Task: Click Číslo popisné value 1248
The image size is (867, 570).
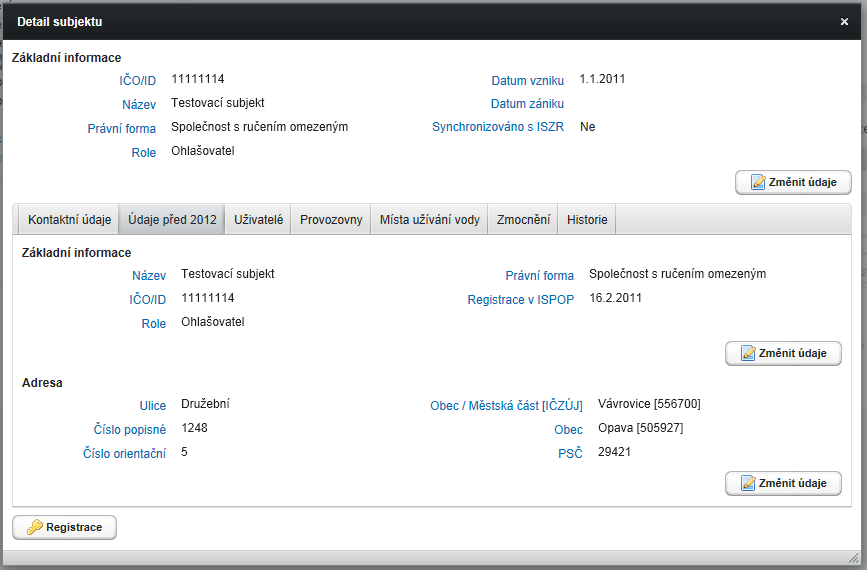Action: coord(194,428)
